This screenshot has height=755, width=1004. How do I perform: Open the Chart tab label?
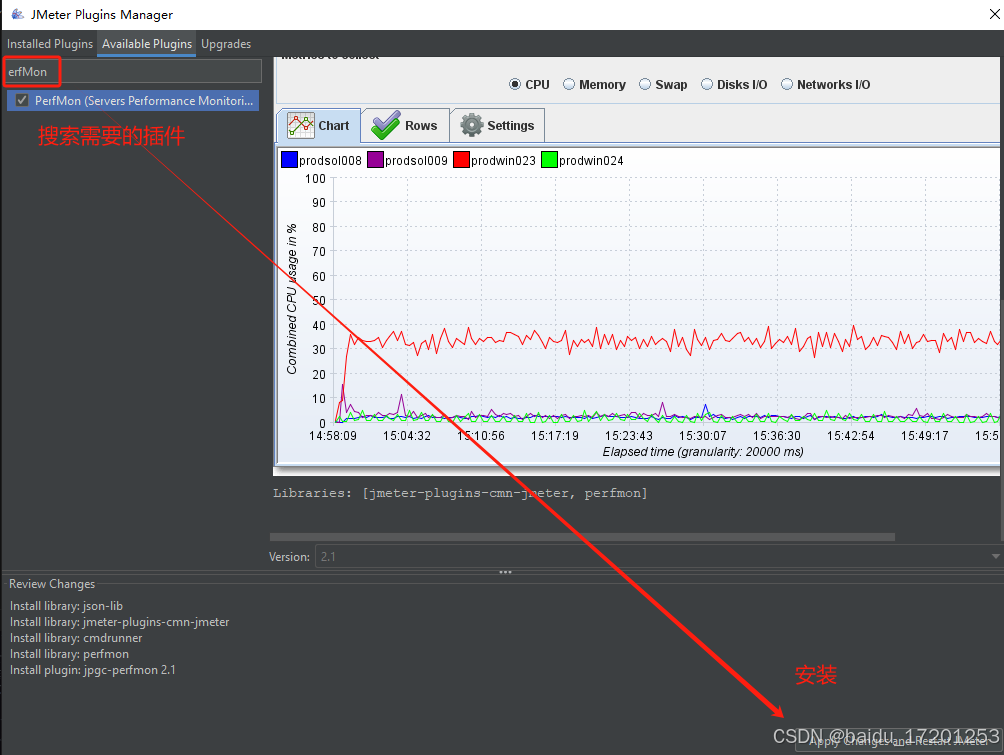point(334,126)
